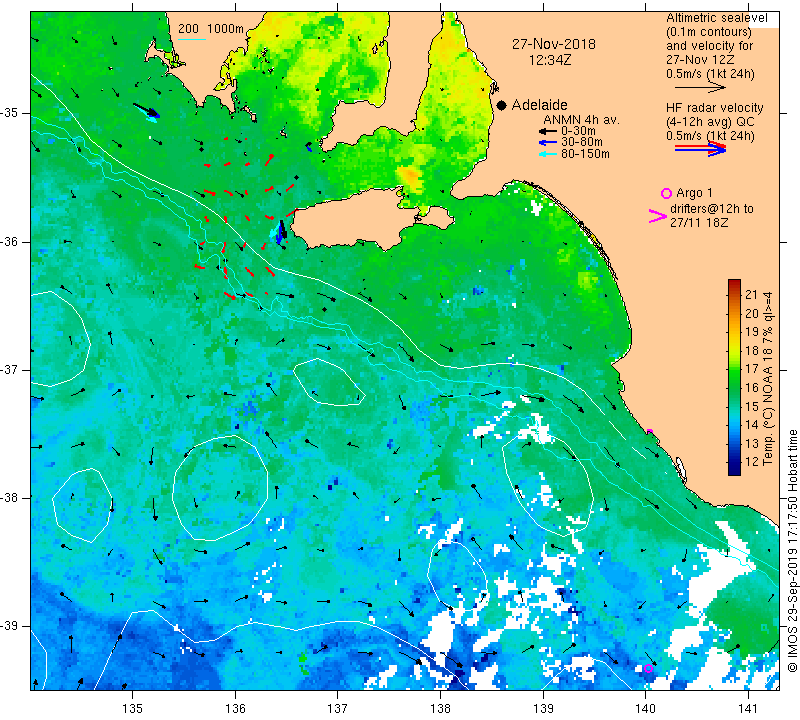Image resolution: width=800 pixels, height=720 pixels.
Task: Click the longitude label 138
Action: pyautogui.click(x=440, y=708)
